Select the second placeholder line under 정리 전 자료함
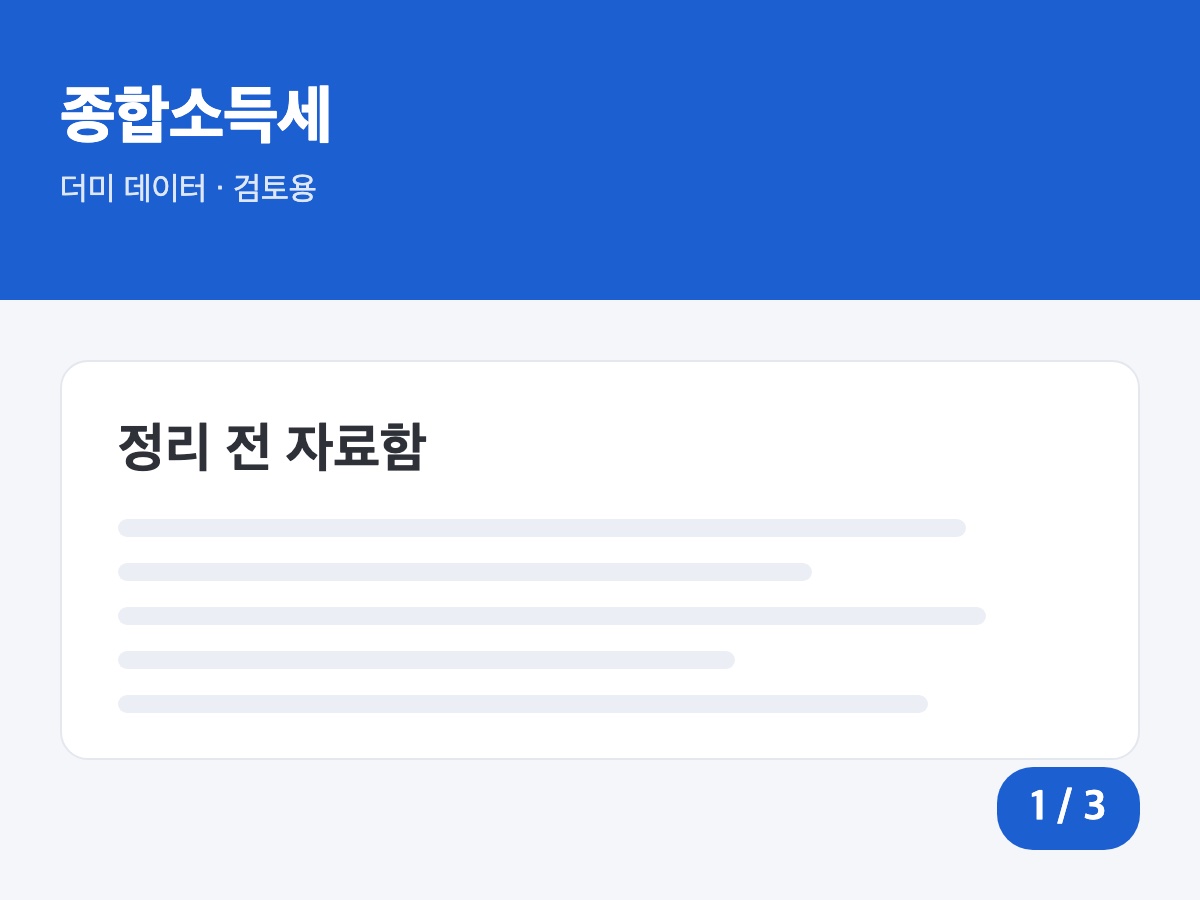1200x900 pixels. 465,572
